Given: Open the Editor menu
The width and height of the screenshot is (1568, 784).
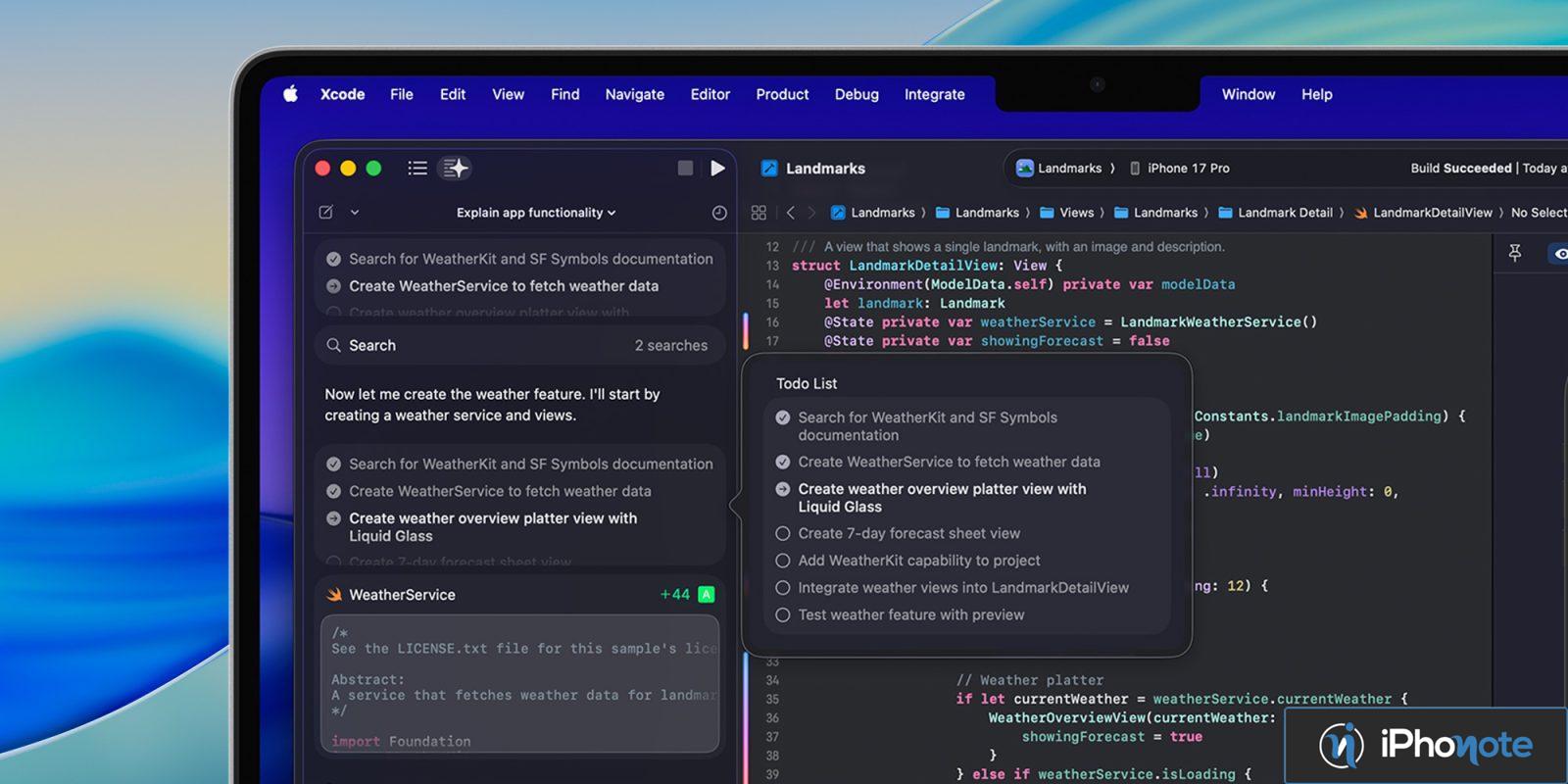Looking at the screenshot, I should (x=710, y=94).
